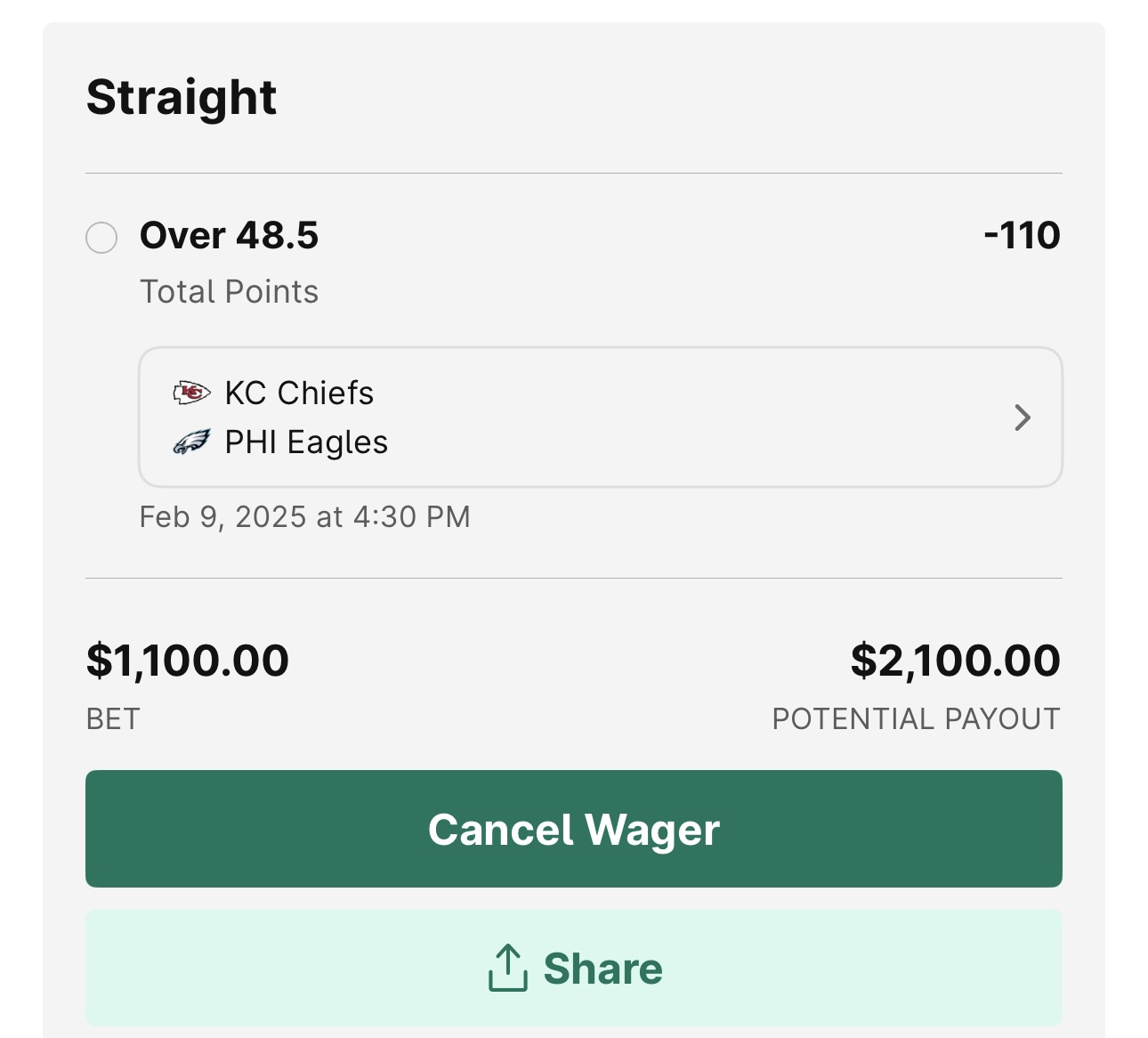Click the BET label under amount
Viewport: 1148px width, 1038px height.
tap(113, 719)
